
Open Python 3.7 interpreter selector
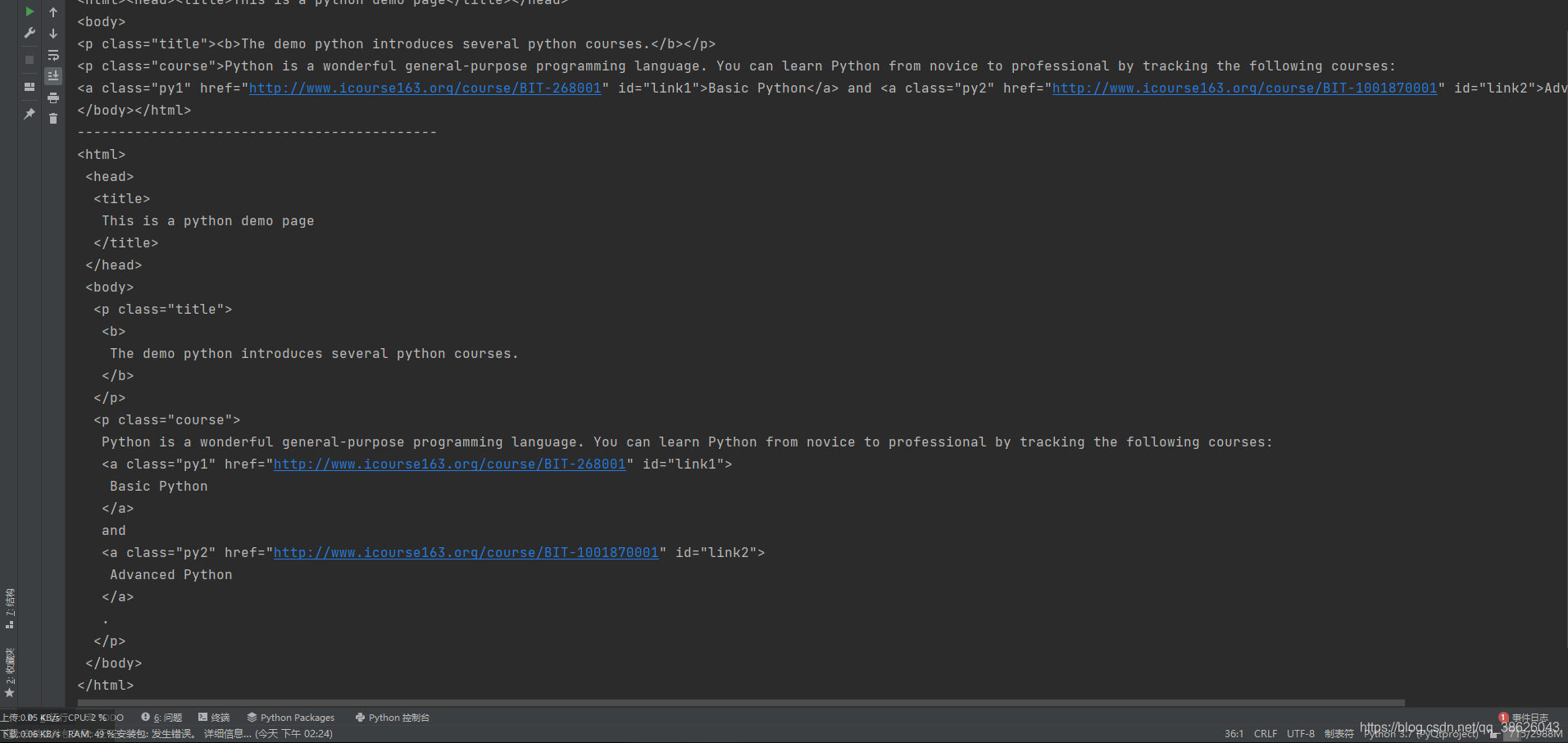click(1421, 734)
